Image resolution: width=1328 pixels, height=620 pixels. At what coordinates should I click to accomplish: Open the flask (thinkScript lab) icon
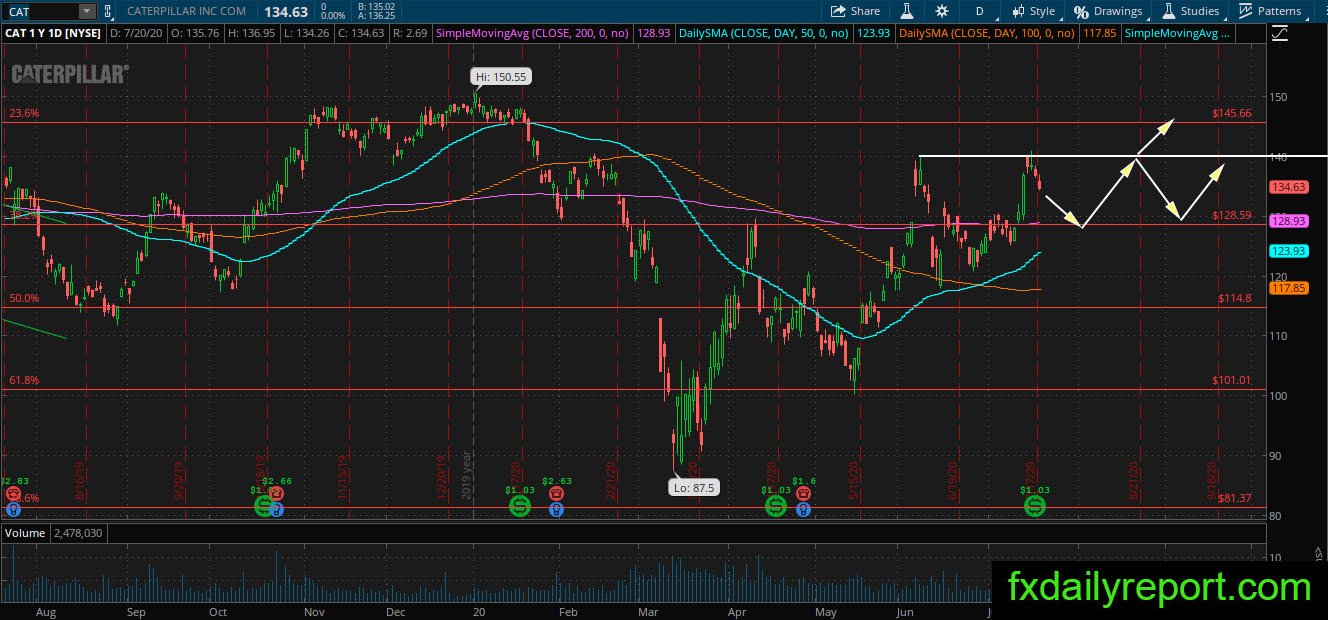click(908, 11)
